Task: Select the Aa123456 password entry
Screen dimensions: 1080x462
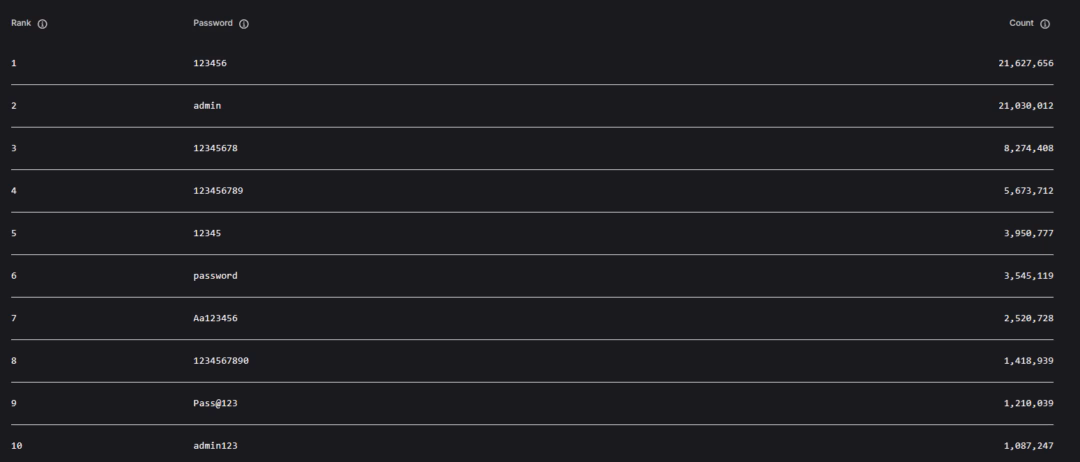Action: point(215,318)
